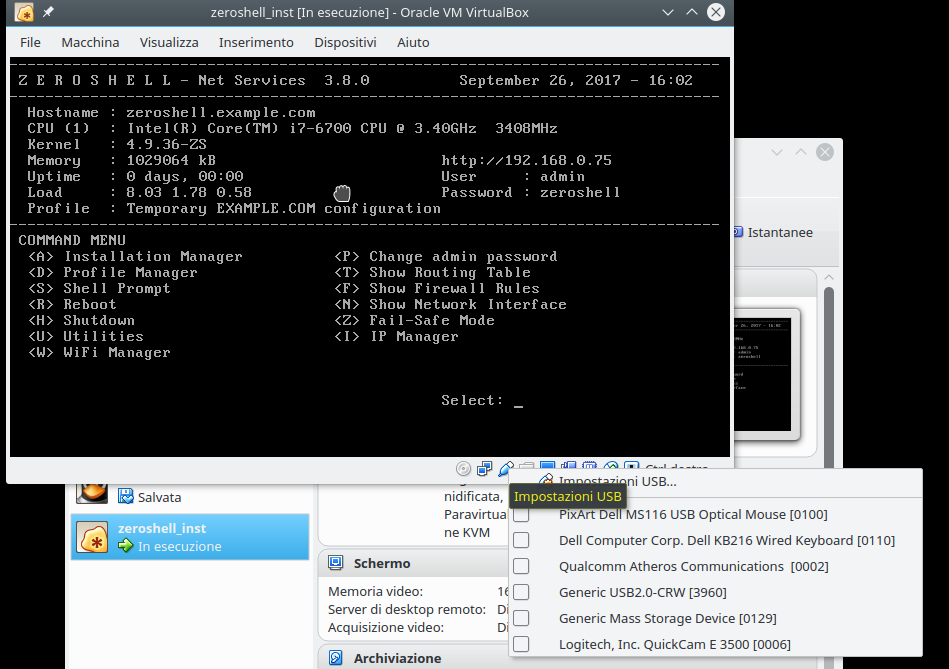Click the USB icon beside Impostazioni USB entry
The image size is (949, 669).
546,480
